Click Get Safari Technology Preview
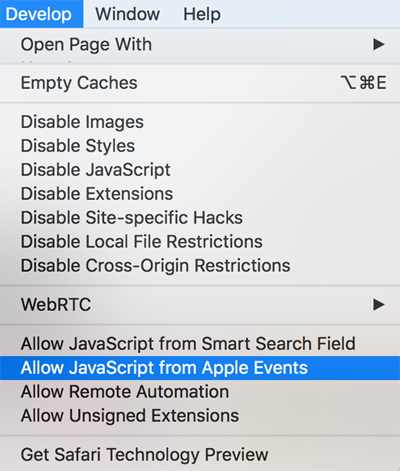The image size is (400, 471). 200,455
